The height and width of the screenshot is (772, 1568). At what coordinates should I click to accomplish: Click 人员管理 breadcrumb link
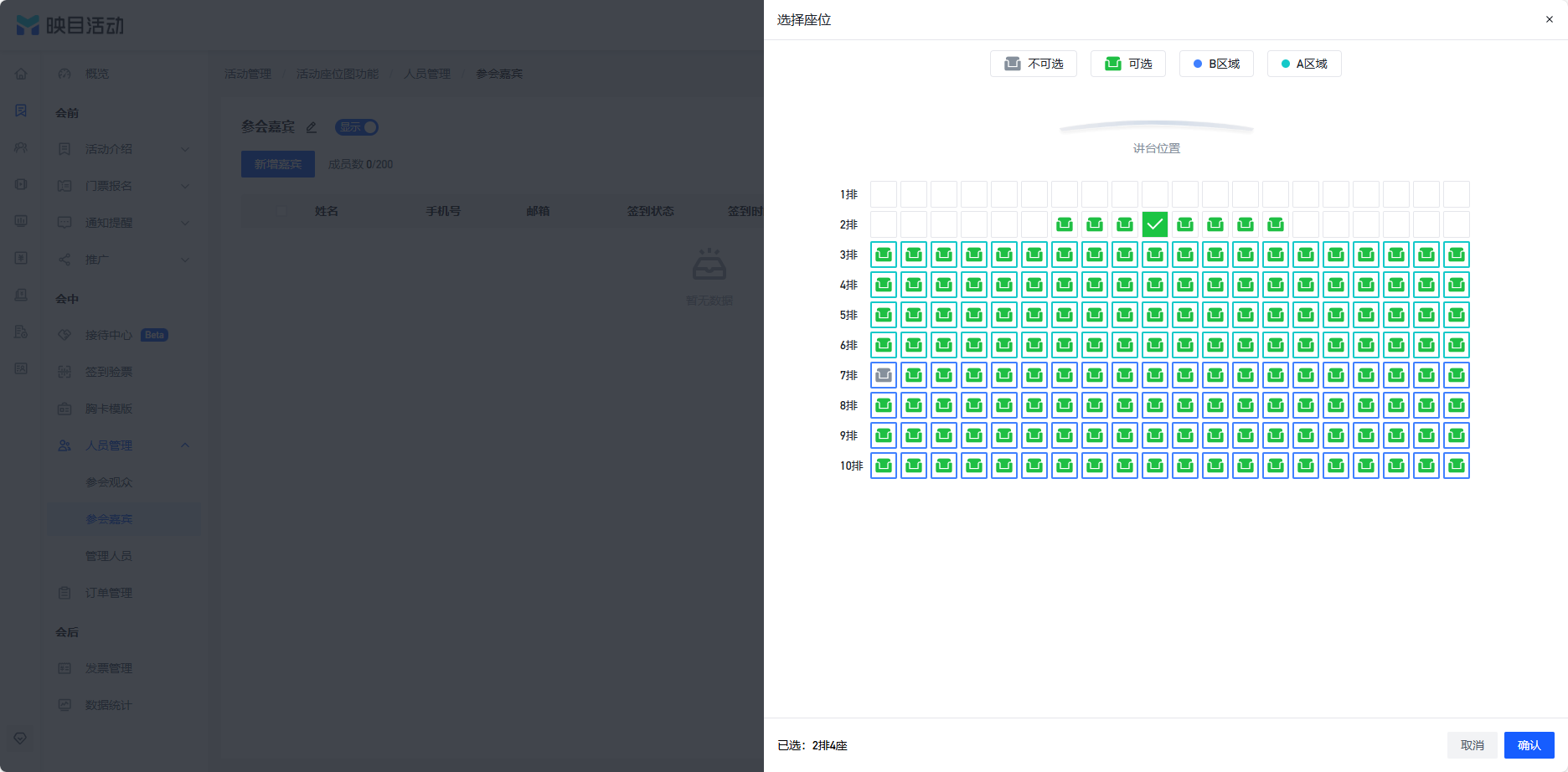(427, 74)
